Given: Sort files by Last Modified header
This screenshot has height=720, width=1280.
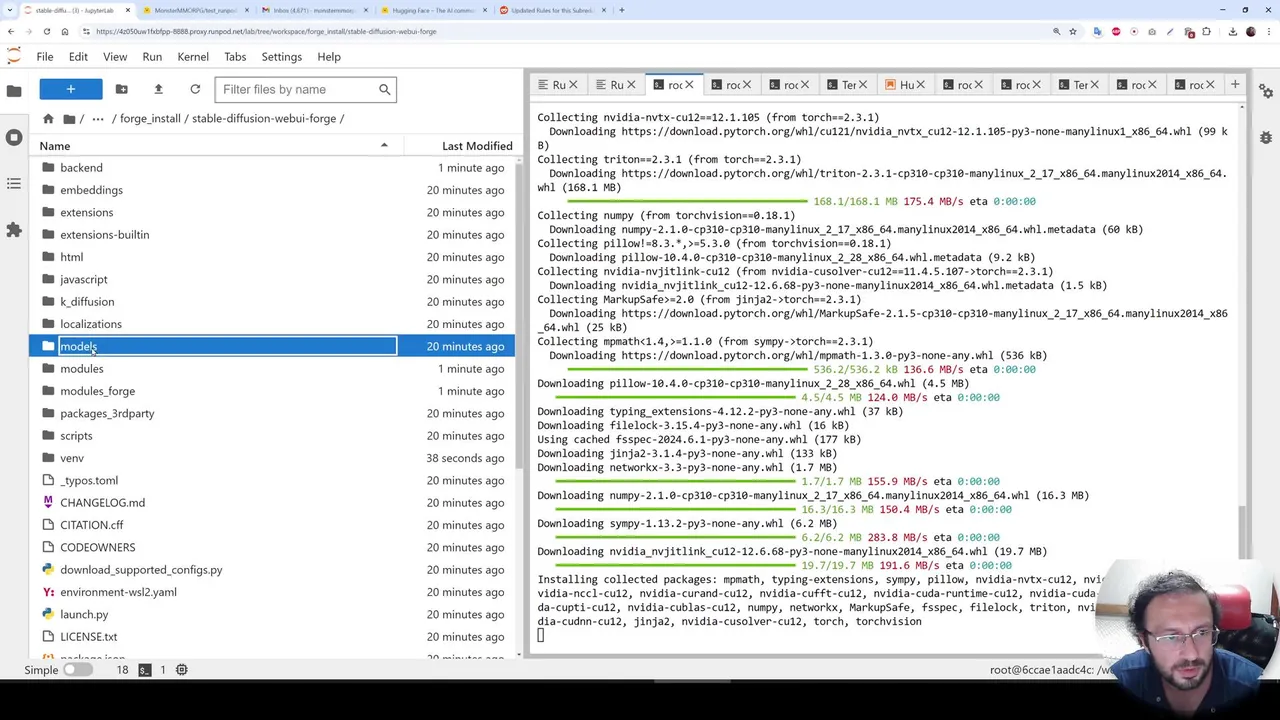Looking at the screenshot, I should 477,146.
